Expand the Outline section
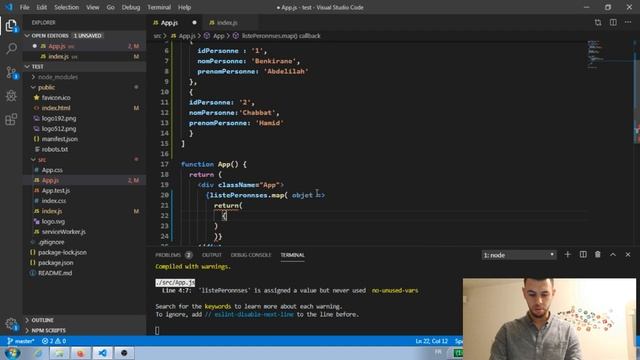Viewport: 640px width, 360px height. pyautogui.click(x=85, y=320)
